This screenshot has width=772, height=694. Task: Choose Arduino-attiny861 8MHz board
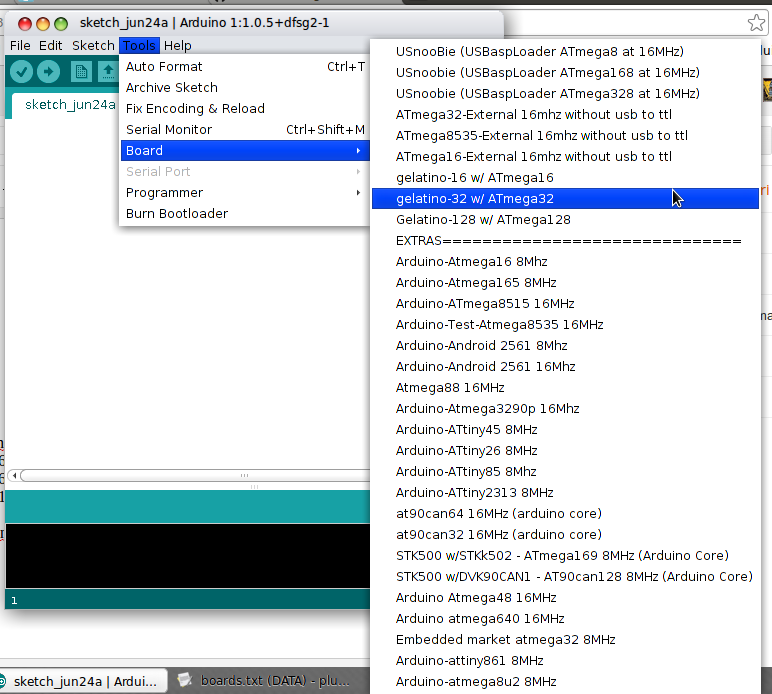565,661
